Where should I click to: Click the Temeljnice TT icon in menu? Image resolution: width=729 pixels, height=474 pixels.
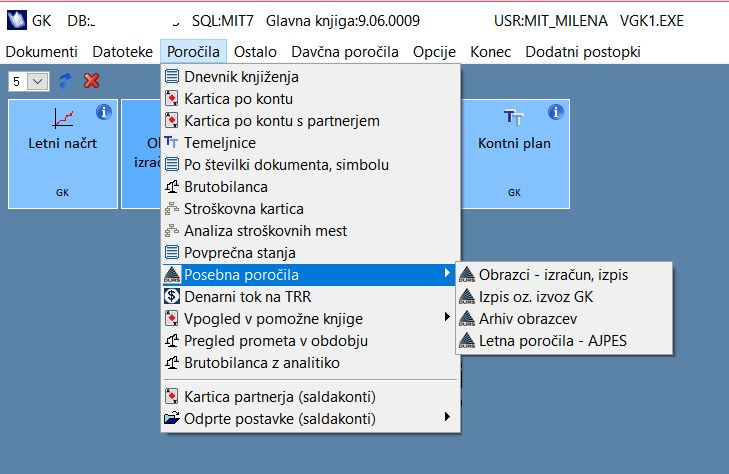pyautogui.click(x=171, y=142)
